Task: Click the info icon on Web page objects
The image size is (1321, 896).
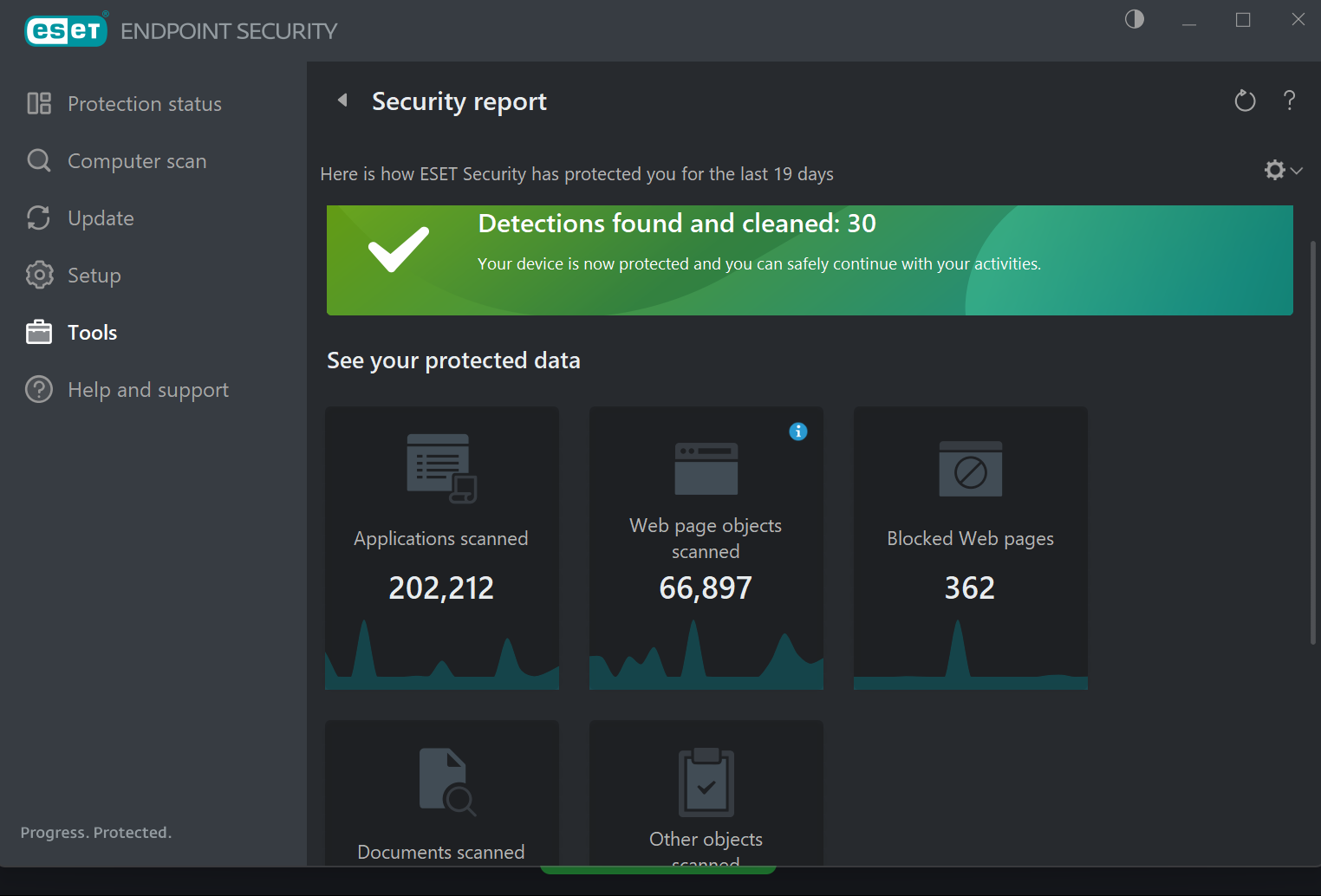Action: (x=798, y=432)
